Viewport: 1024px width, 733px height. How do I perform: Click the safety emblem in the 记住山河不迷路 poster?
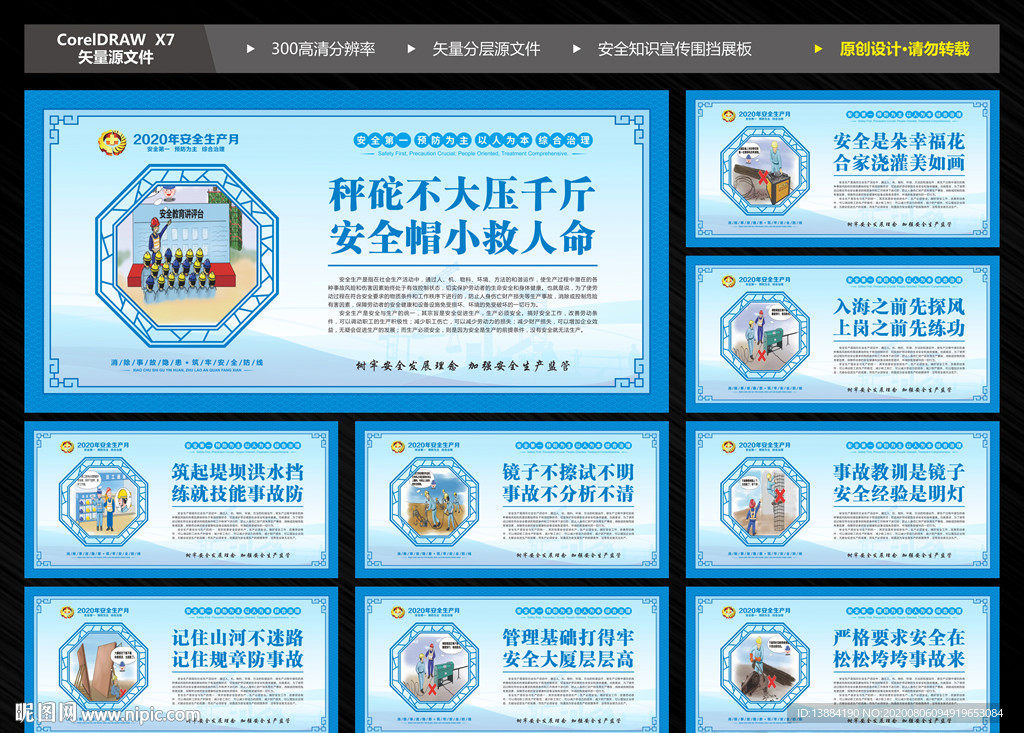[x=67, y=612]
